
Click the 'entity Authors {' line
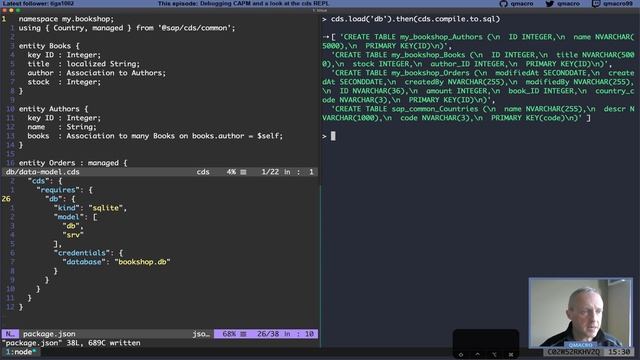tap(53, 109)
